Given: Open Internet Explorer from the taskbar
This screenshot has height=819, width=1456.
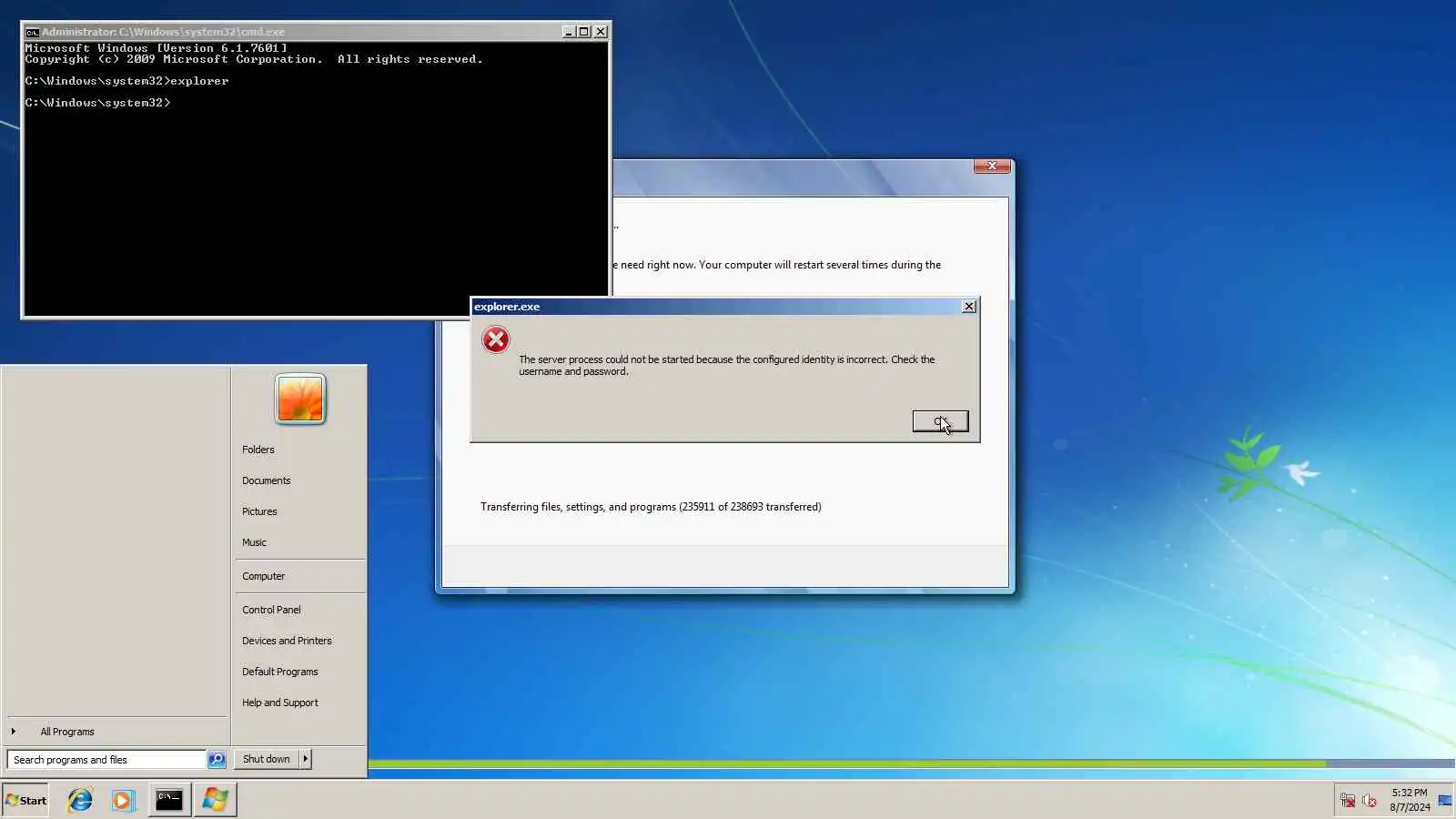Looking at the screenshot, I should [80, 800].
